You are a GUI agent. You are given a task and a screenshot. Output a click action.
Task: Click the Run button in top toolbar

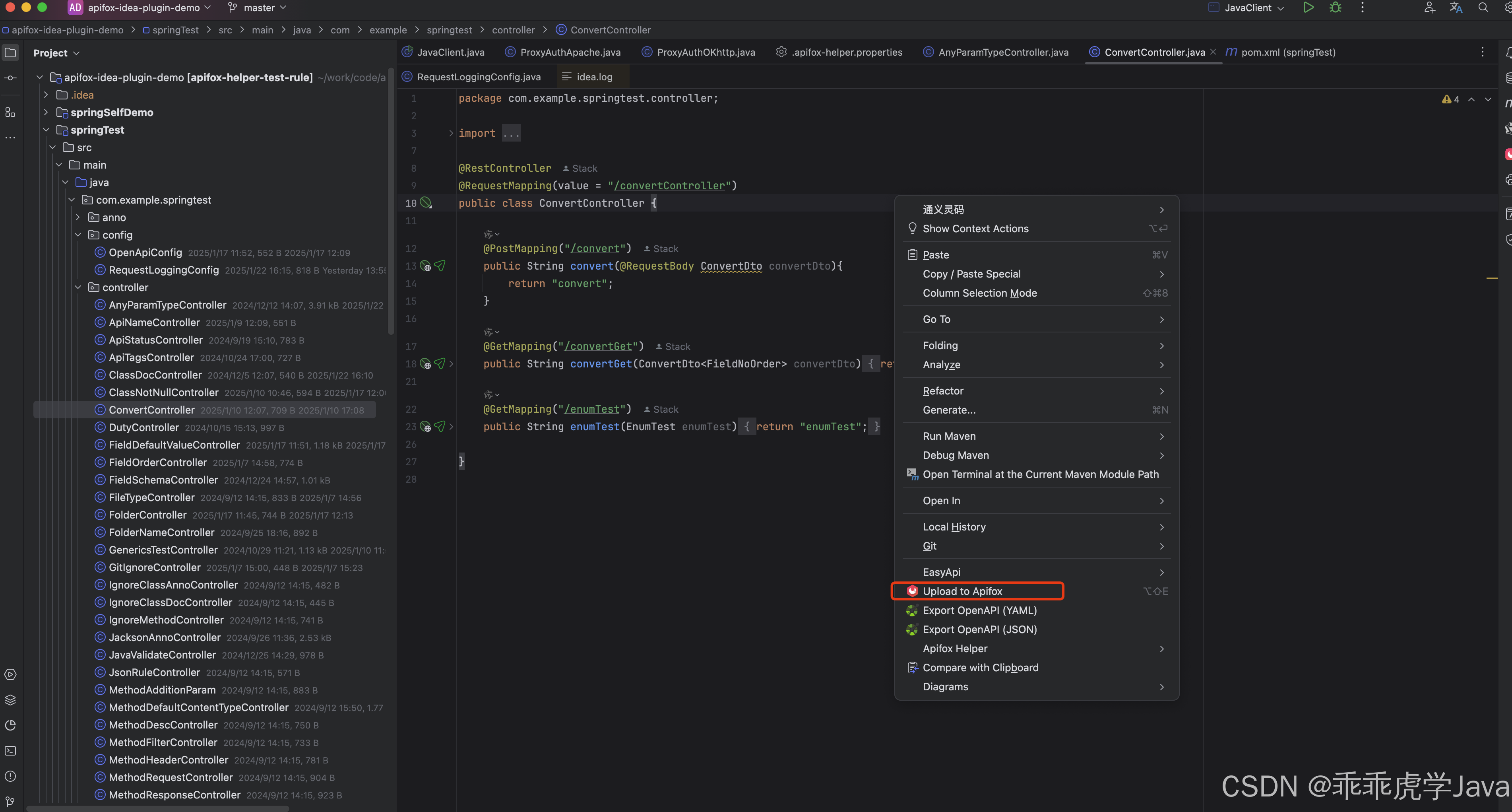(x=1308, y=8)
